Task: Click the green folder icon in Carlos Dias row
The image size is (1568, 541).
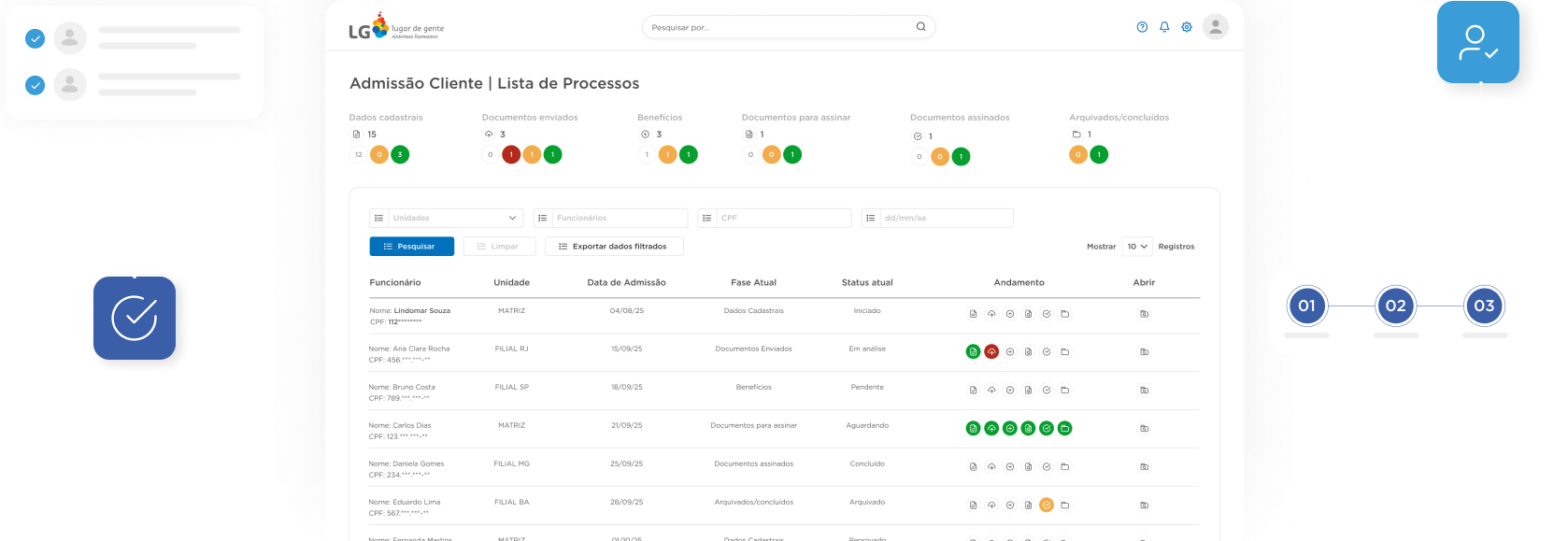Action: [x=1064, y=429]
